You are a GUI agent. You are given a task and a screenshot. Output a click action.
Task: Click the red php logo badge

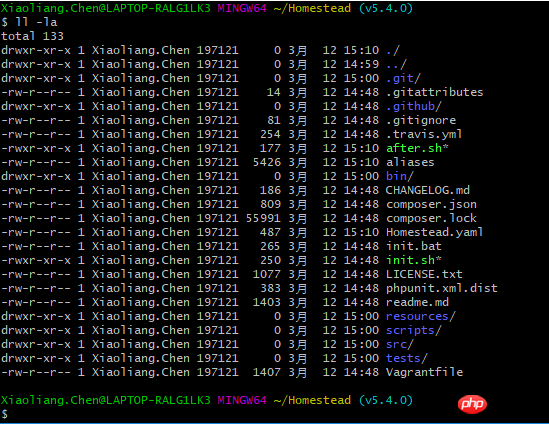click(472, 404)
